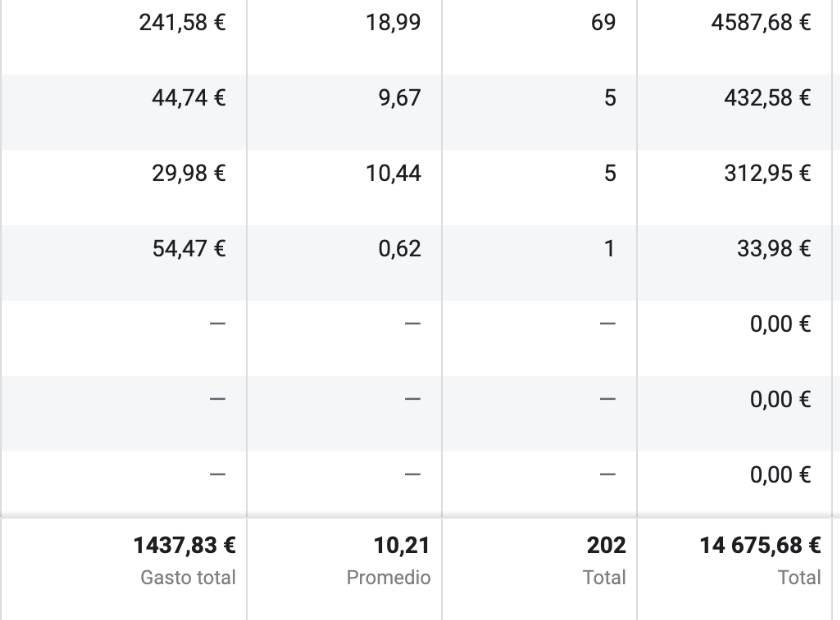
Task: Click the Gasto total label
Action: [x=188, y=578]
